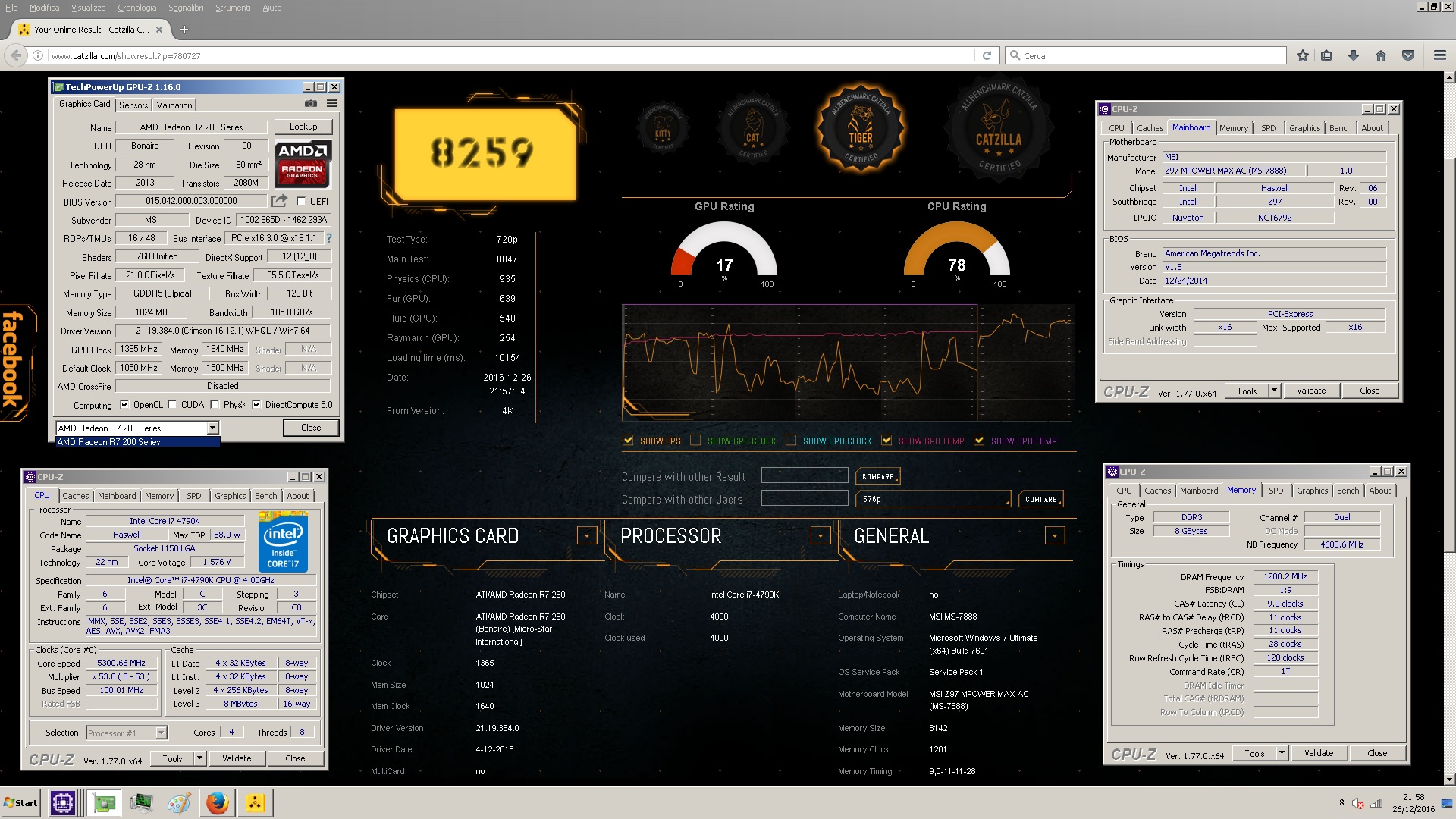Screen dimensions: 1456x819
Task: Open the Segnalibri menu
Action: (186, 8)
